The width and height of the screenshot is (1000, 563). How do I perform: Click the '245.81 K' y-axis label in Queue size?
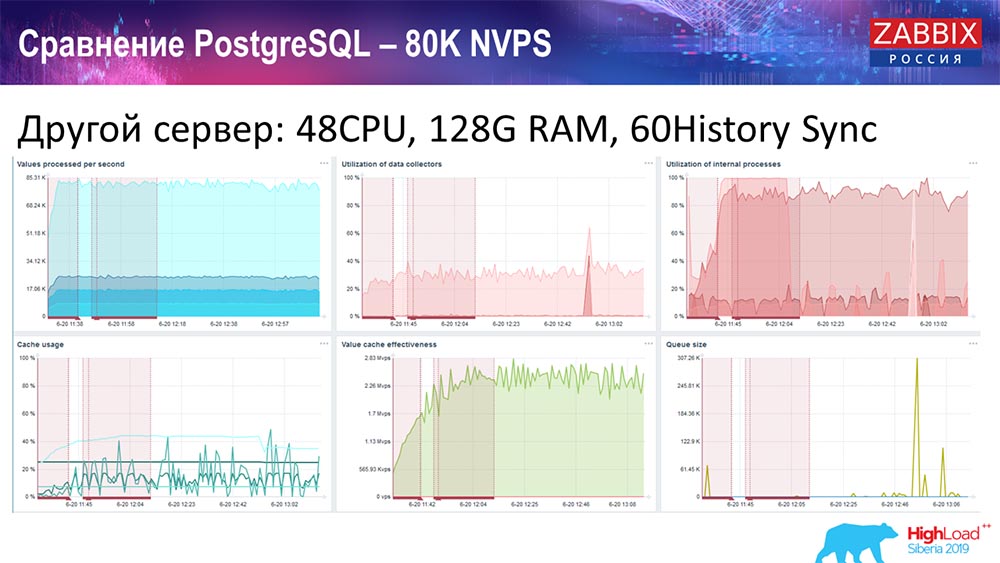click(688, 386)
